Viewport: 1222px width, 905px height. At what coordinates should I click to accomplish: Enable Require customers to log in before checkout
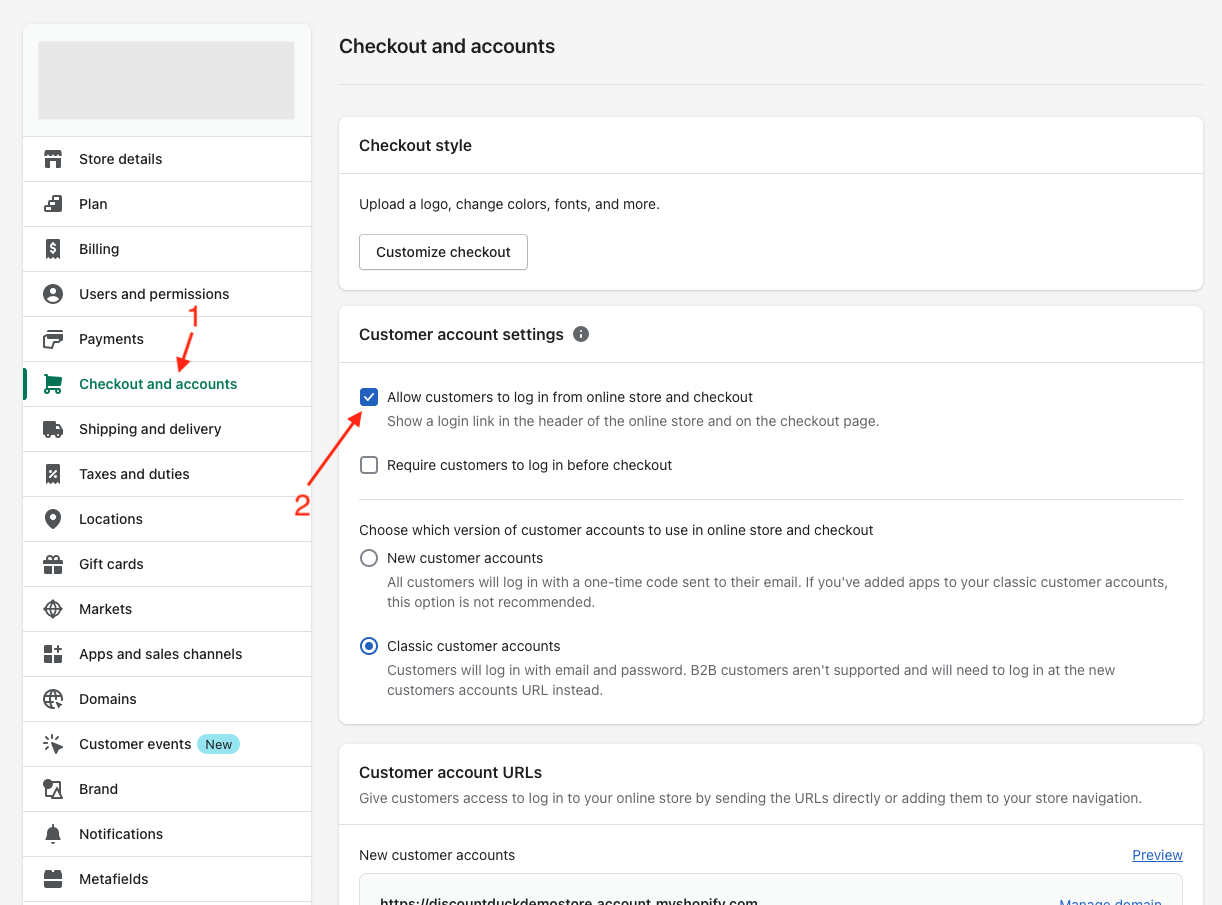(x=369, y=465)
